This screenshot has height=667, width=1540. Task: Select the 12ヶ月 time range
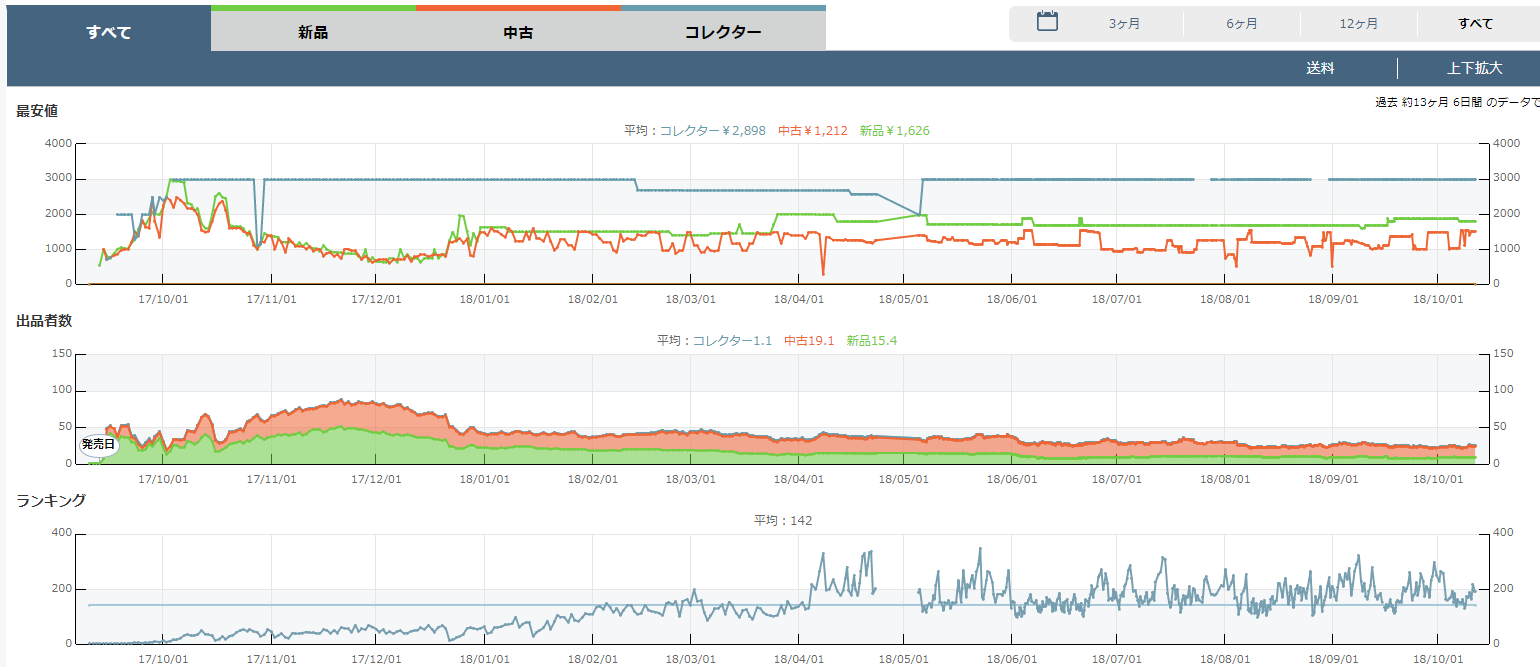point(1358,24)
